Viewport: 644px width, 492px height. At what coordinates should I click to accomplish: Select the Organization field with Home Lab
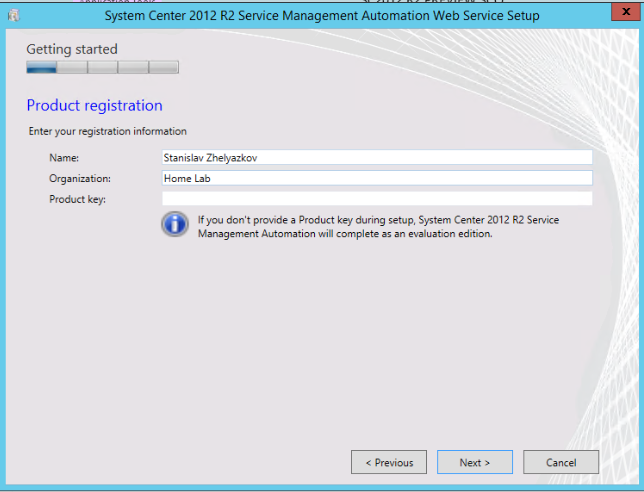point(376,178)
